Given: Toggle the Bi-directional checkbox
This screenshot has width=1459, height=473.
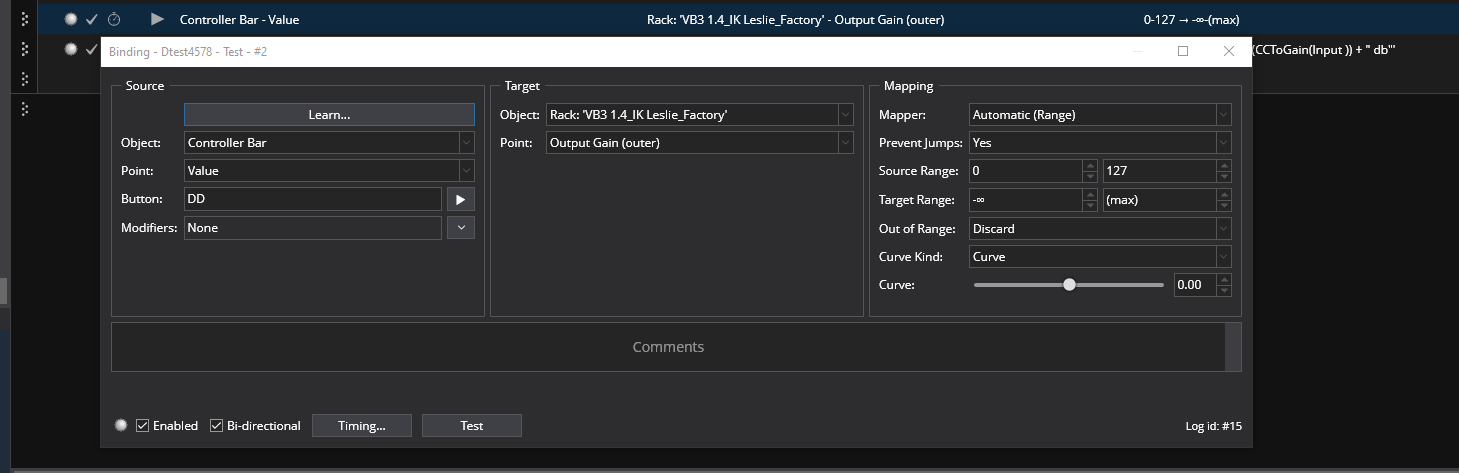Looking at the screenshot, I should tap(217, 426).
